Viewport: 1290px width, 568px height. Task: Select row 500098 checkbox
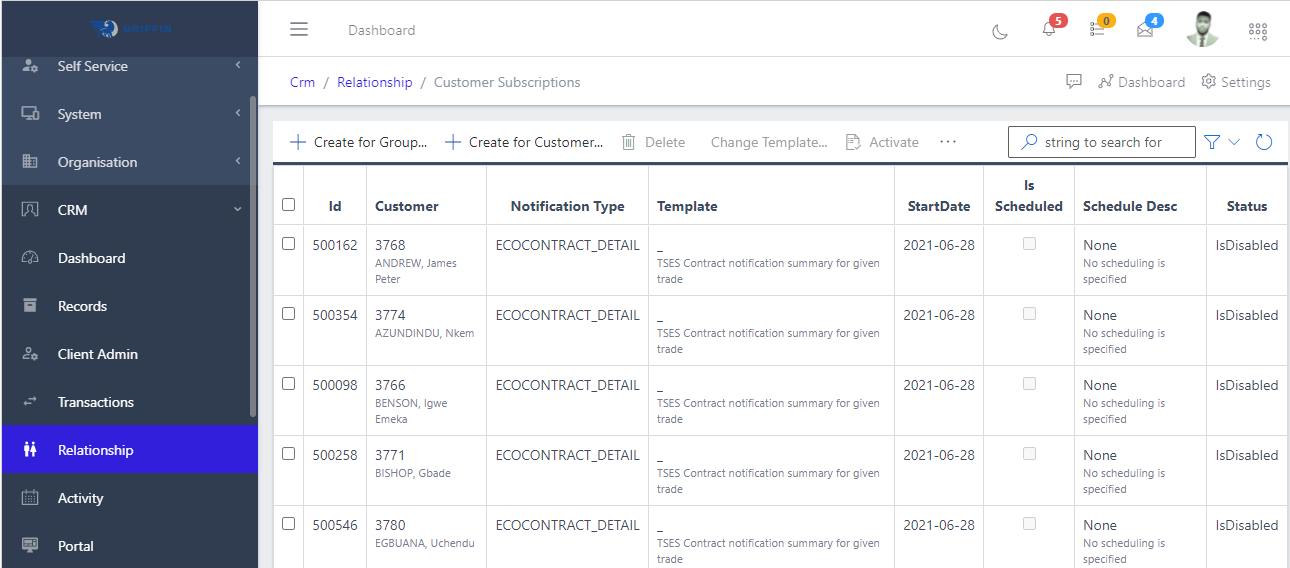[x=289, y=383]
